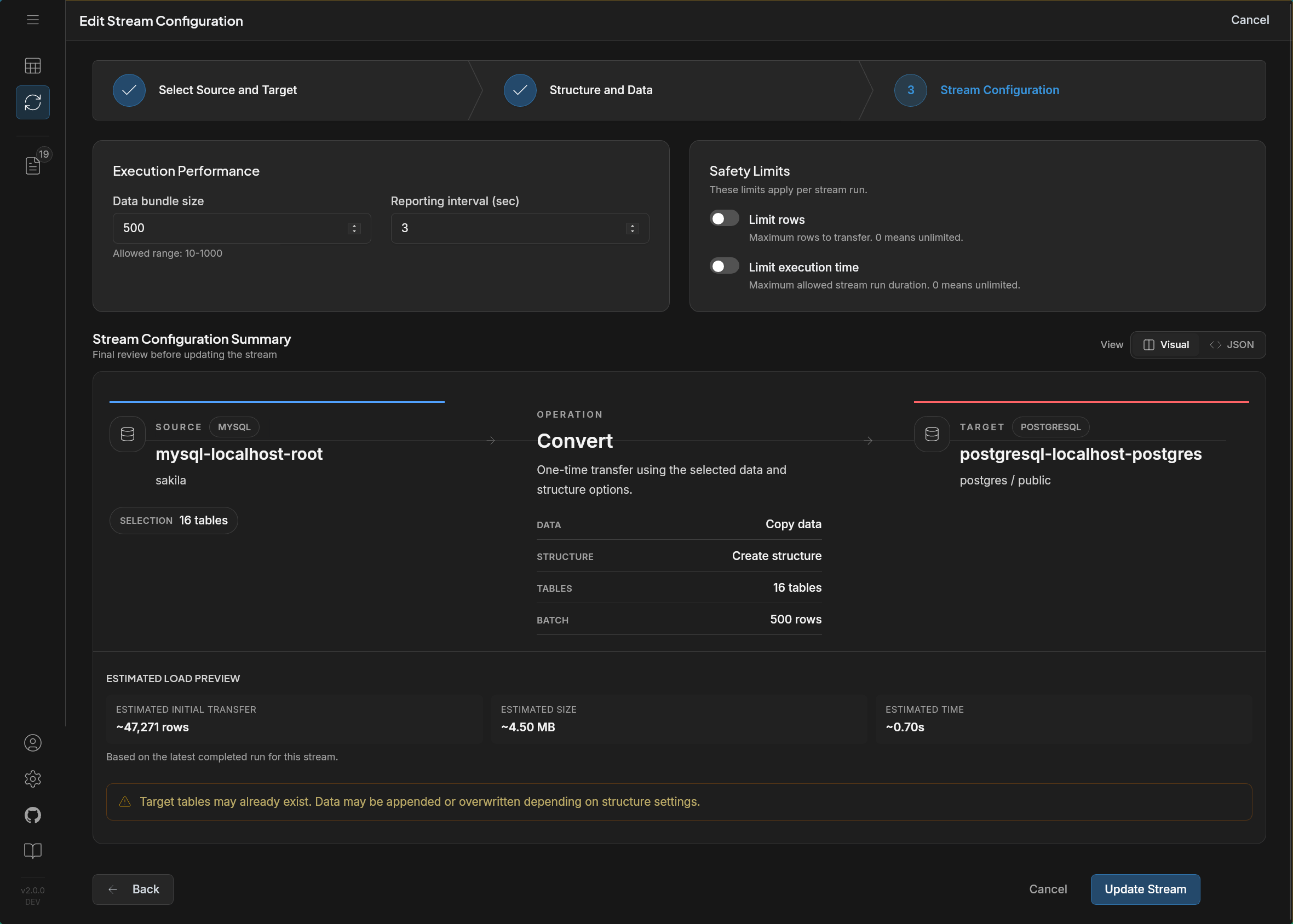This screenshot has width=1293, height=924.
Task: Open logs document icon with badge 19
Action: pos(32,165)
